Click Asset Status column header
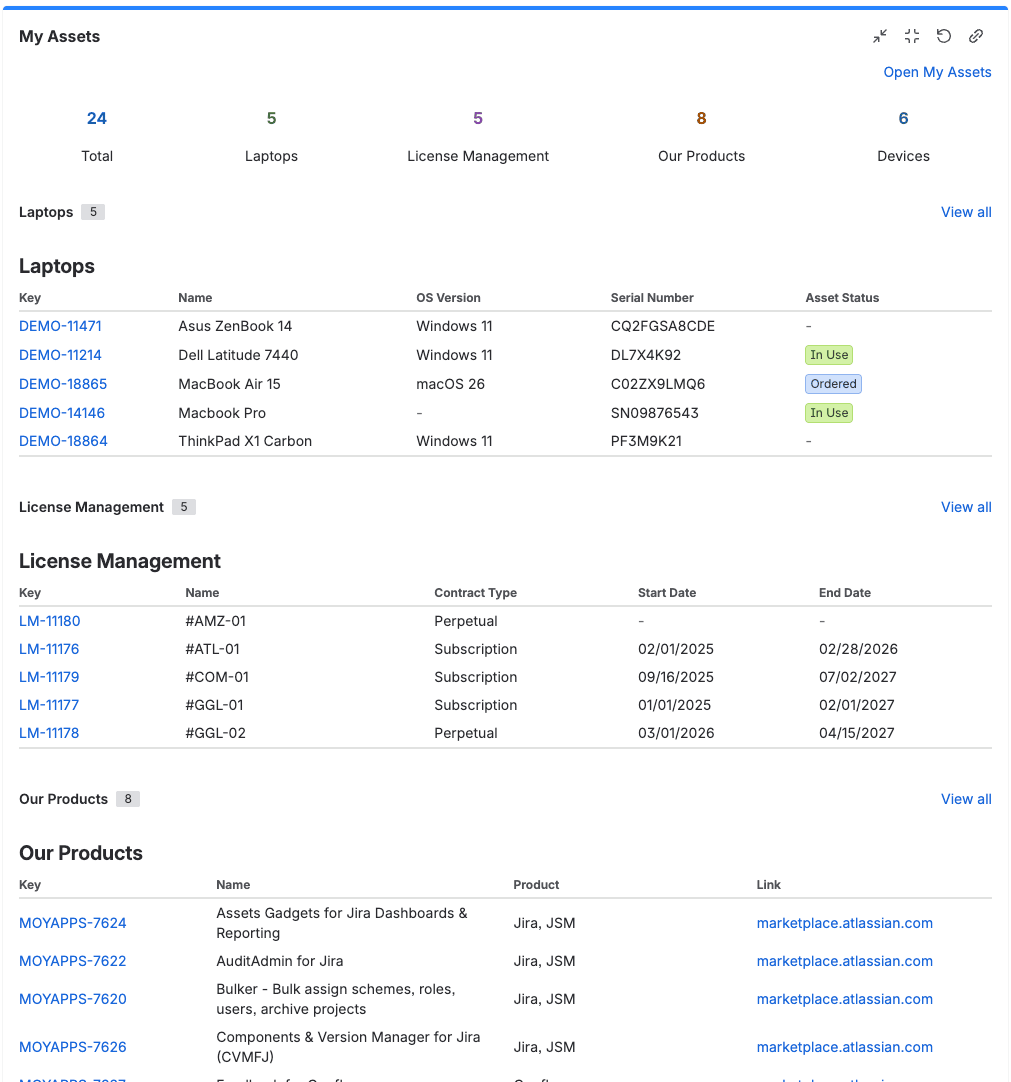This screenshot has height=1082, width=1011. [x=842, y=298]
